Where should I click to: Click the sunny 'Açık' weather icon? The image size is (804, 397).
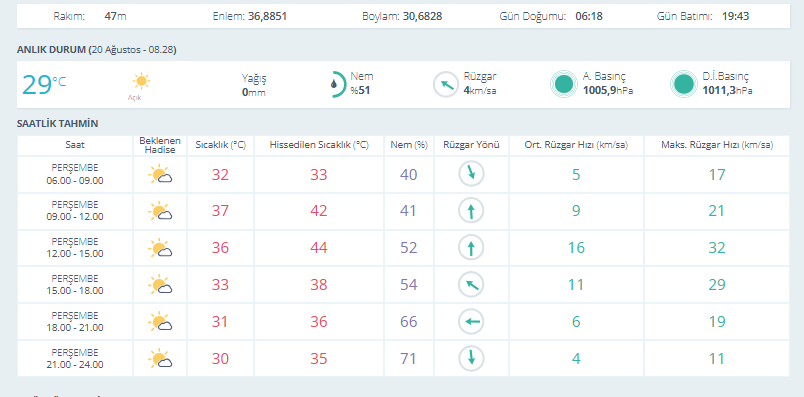pos(141,82)
